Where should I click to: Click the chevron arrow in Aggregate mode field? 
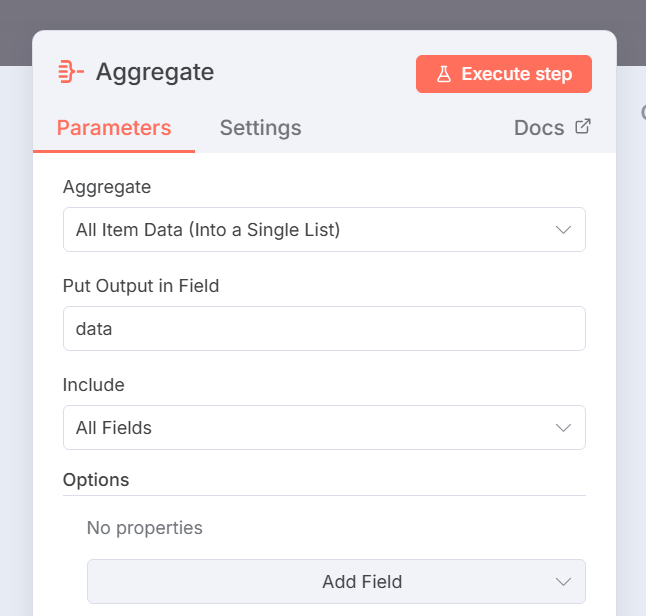click(x=563, y=230)
